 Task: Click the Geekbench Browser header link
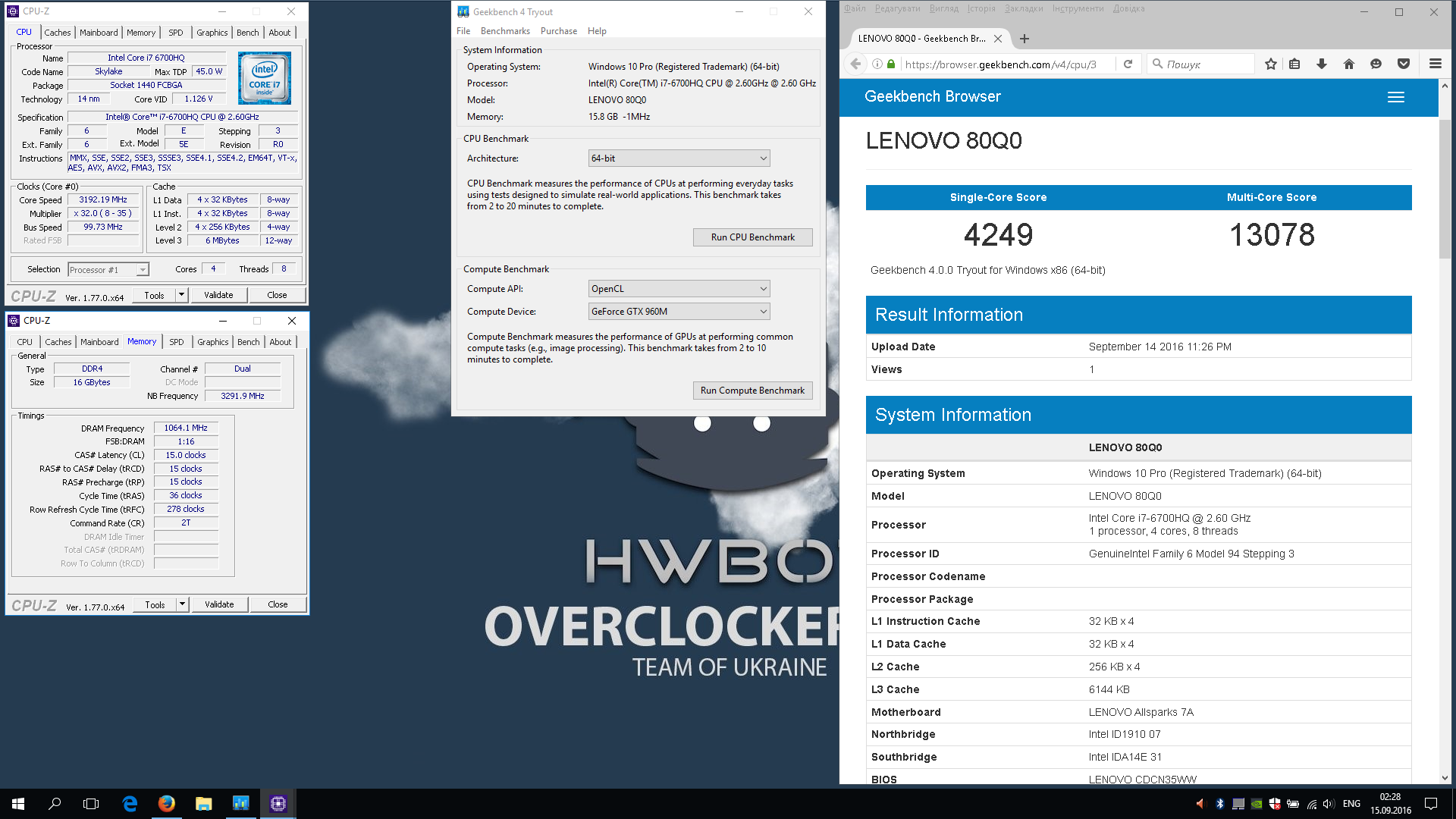tap(933, 96)
